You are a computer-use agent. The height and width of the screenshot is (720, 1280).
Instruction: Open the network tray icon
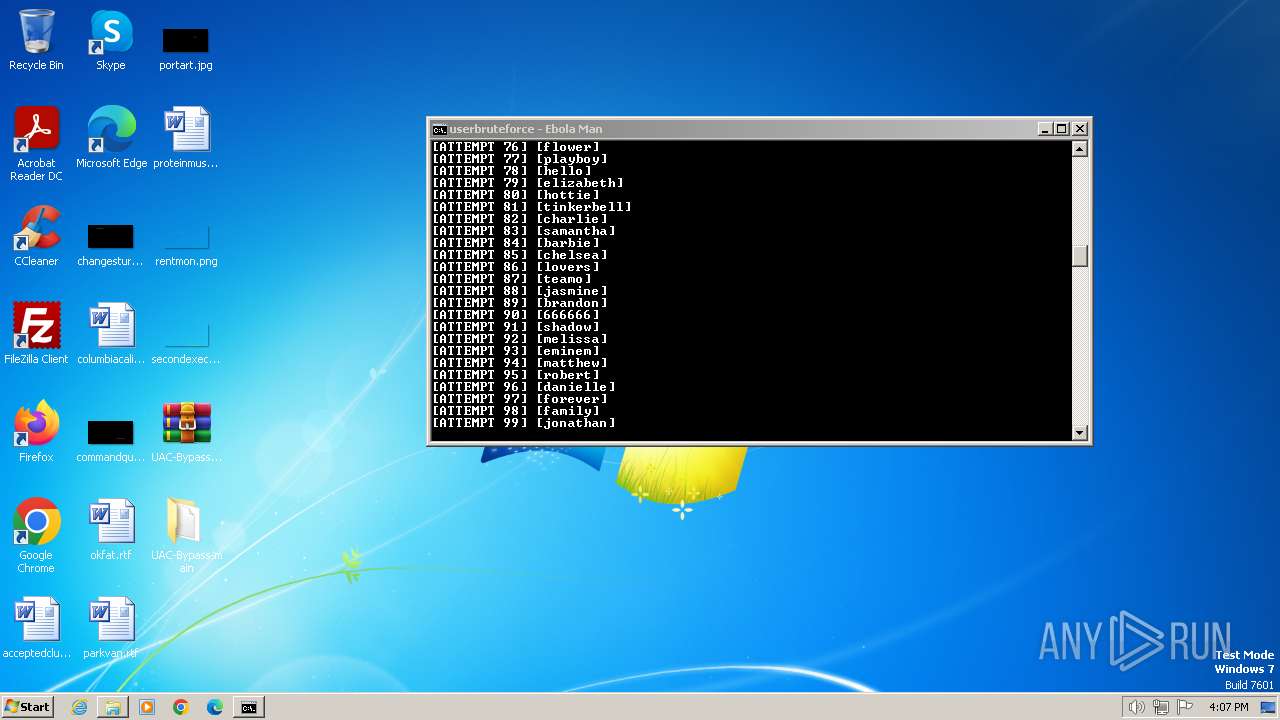(1161, 707)
